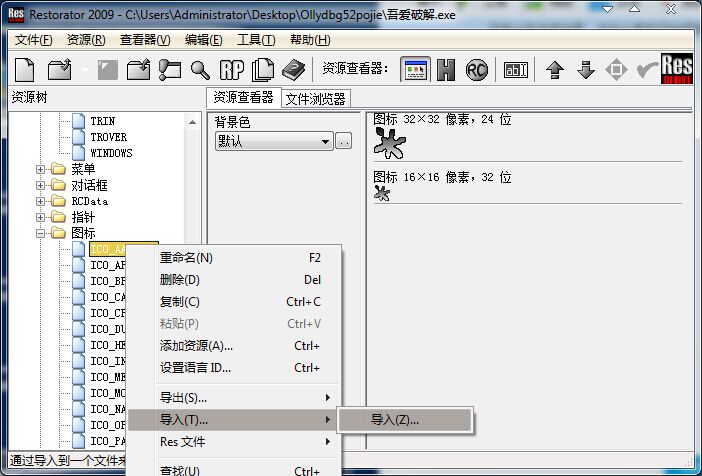Click 导入(Z)... in the submenu
Viewport: 702px width, 476px height.
click(405, 420)
